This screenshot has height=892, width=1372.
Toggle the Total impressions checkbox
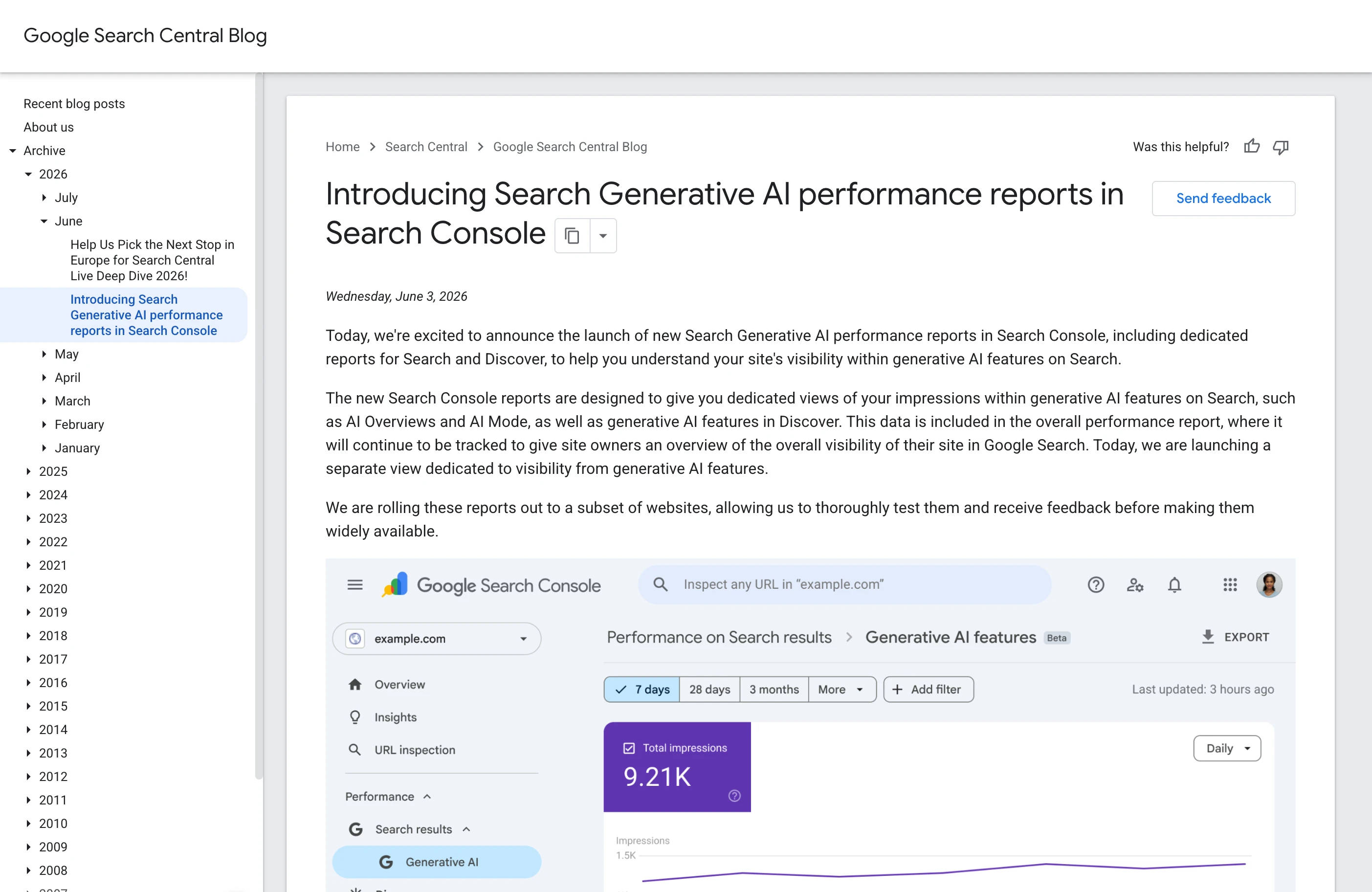click(629, 748)
